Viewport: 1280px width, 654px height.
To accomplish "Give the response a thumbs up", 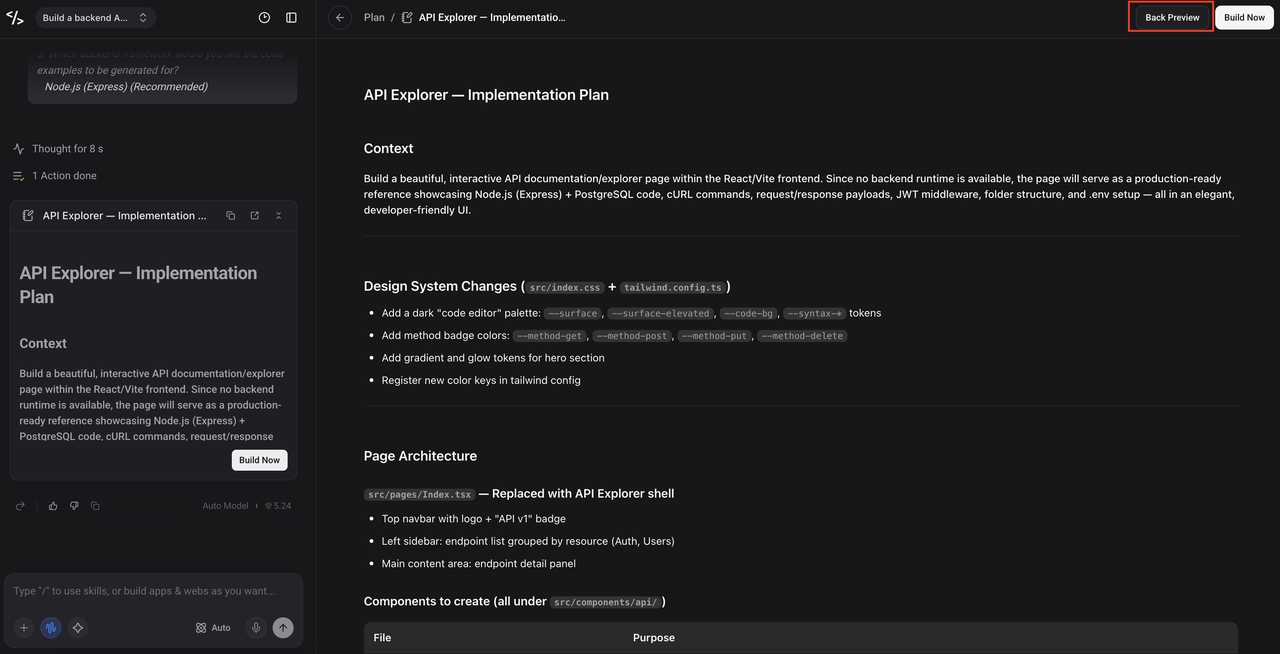I will point(54,506).
